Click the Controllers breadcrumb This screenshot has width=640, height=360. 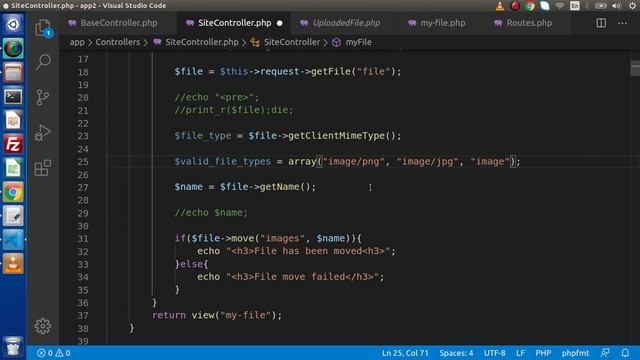pyautogui.click(x=118, y=42)
